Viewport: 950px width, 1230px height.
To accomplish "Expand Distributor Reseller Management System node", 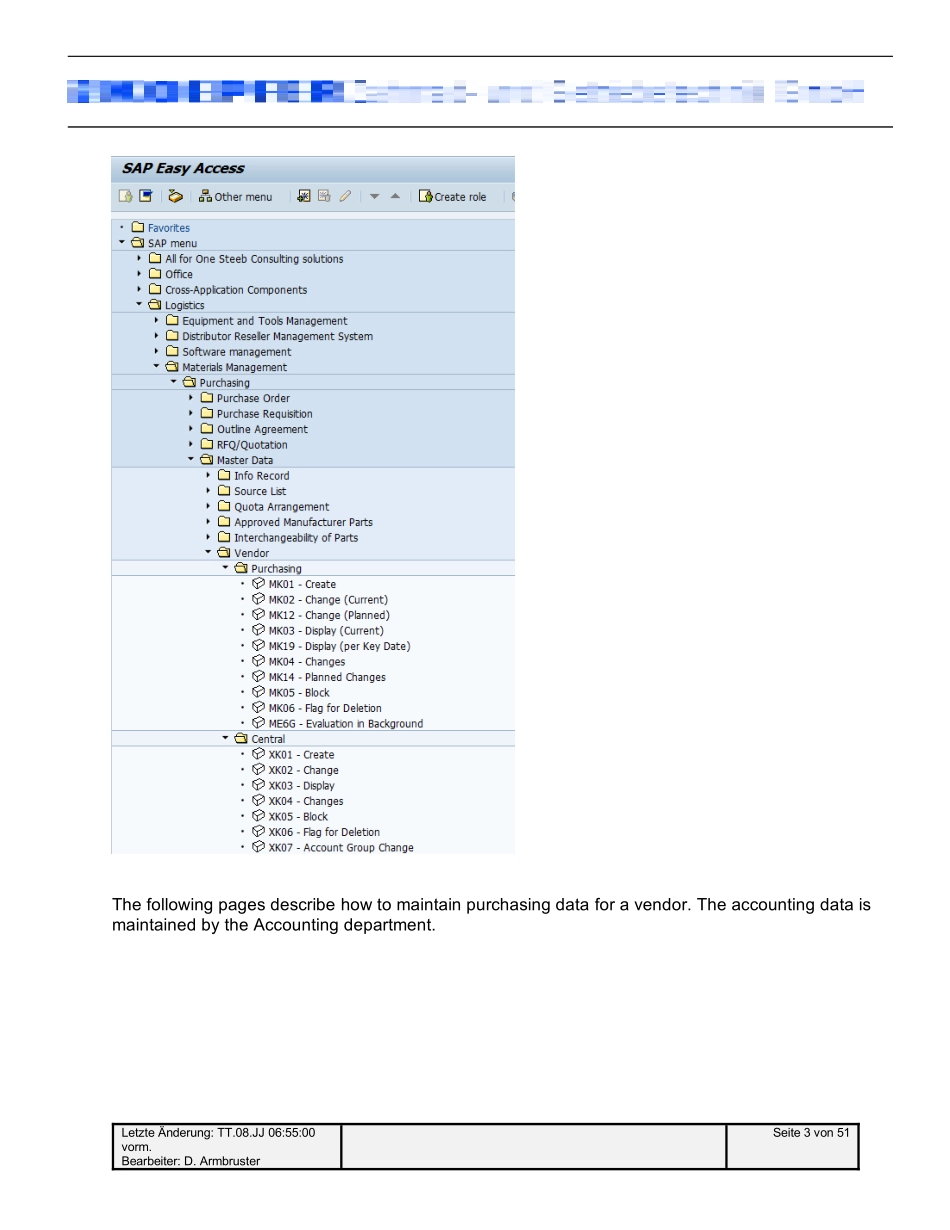I will (x=157, y=336).
